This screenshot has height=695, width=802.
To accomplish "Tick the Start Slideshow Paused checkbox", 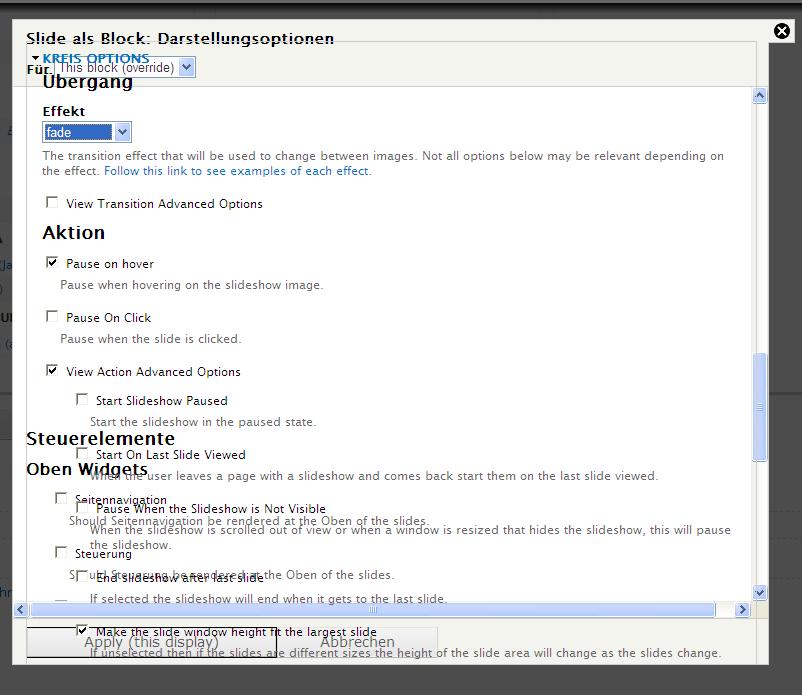I will tap(82, 399).
